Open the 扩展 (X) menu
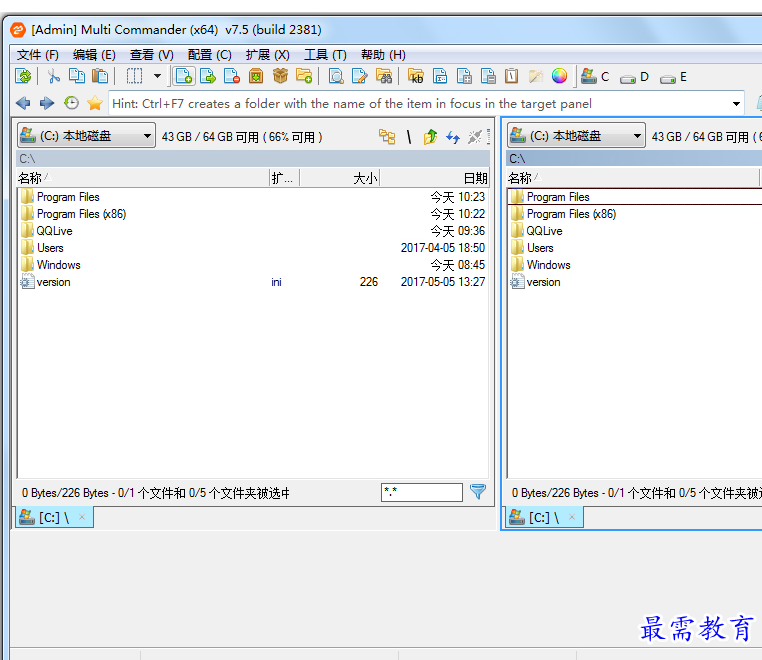The image size is (762, 660). (x=267, y=55)
